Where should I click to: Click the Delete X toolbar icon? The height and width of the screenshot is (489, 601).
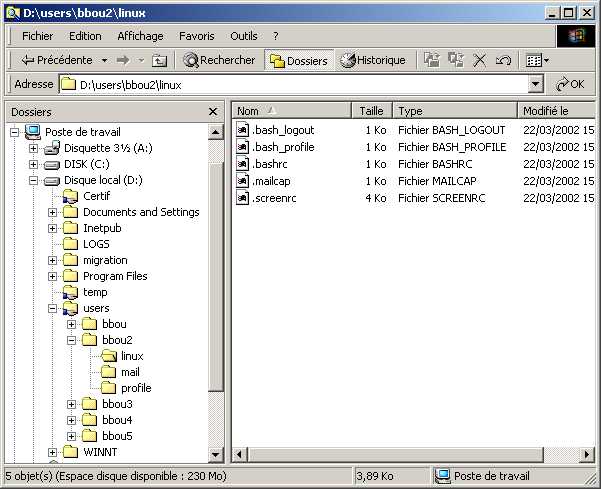(479, 61)
